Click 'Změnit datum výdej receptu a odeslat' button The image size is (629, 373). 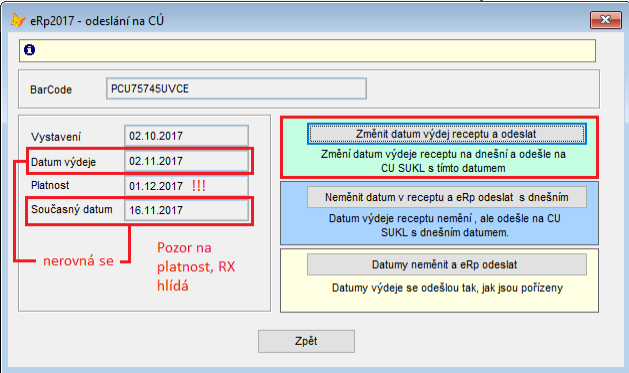point(446,134)
